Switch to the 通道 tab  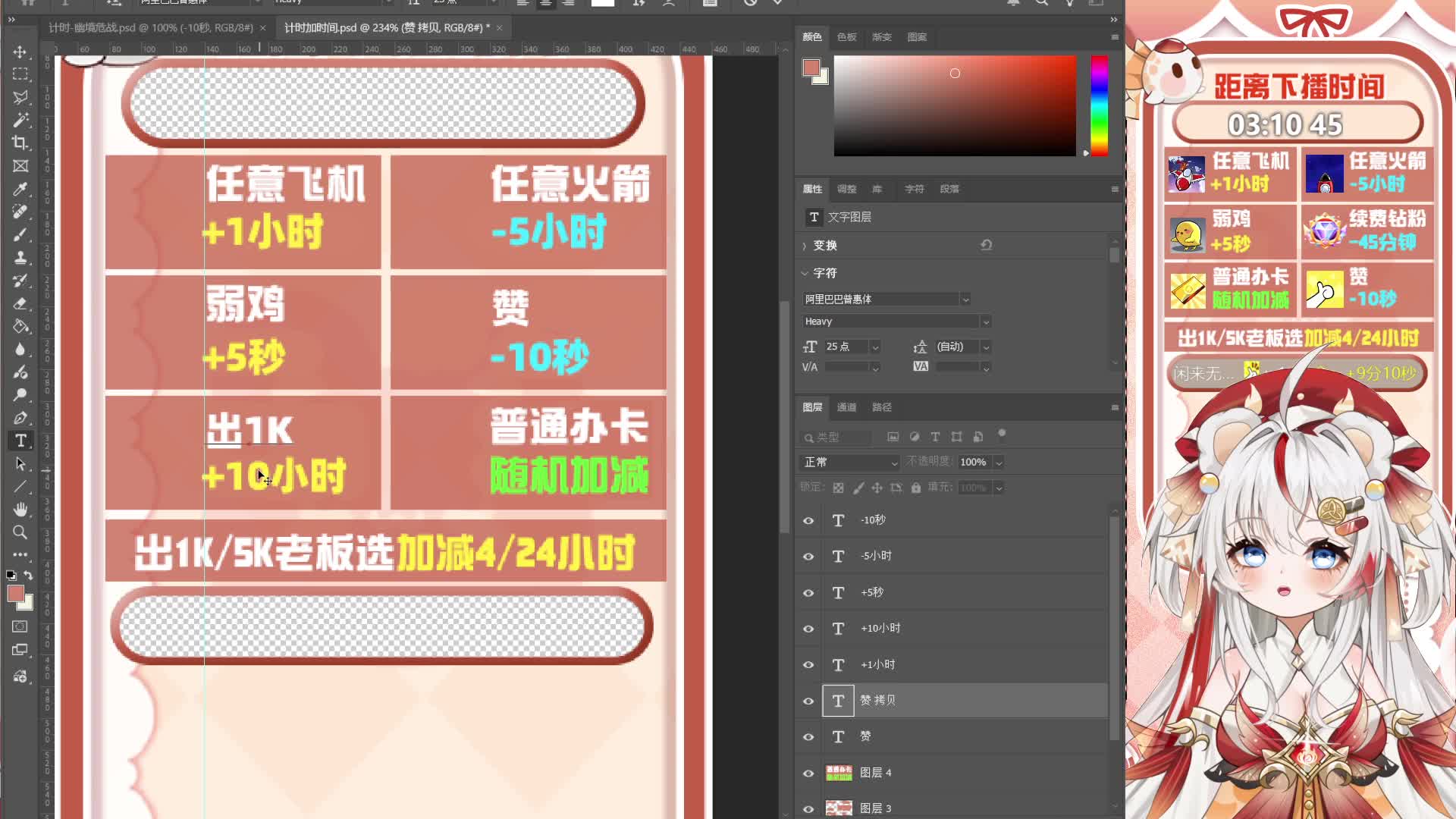click(x=846, y=407)
